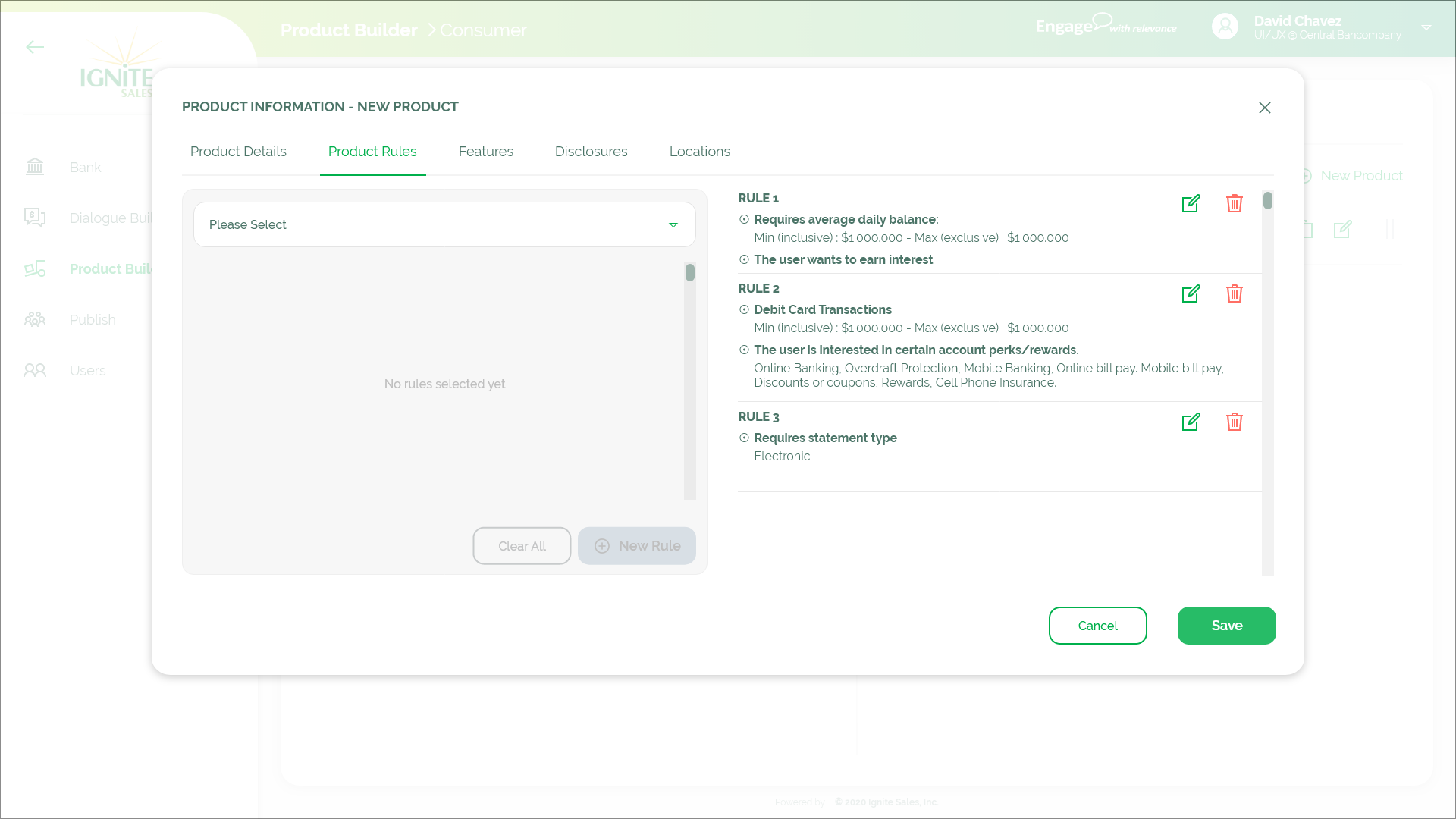Image resolution: width=1456 pixels, height=819 pixels.
Task: Select the Locations tab
Action: pyautogui.click(x=699, y=152)
